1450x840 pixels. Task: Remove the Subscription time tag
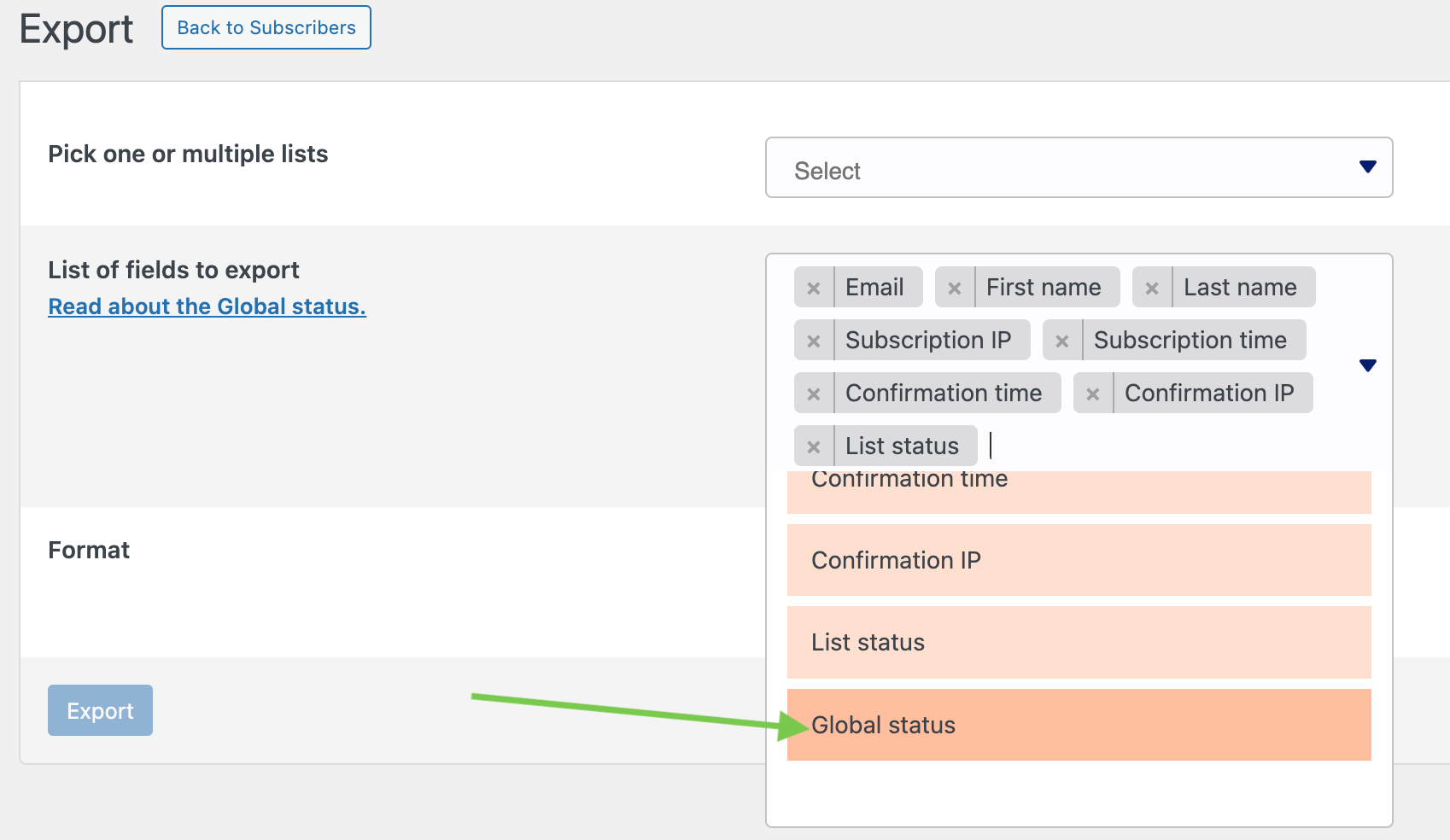coord(1062,341)
